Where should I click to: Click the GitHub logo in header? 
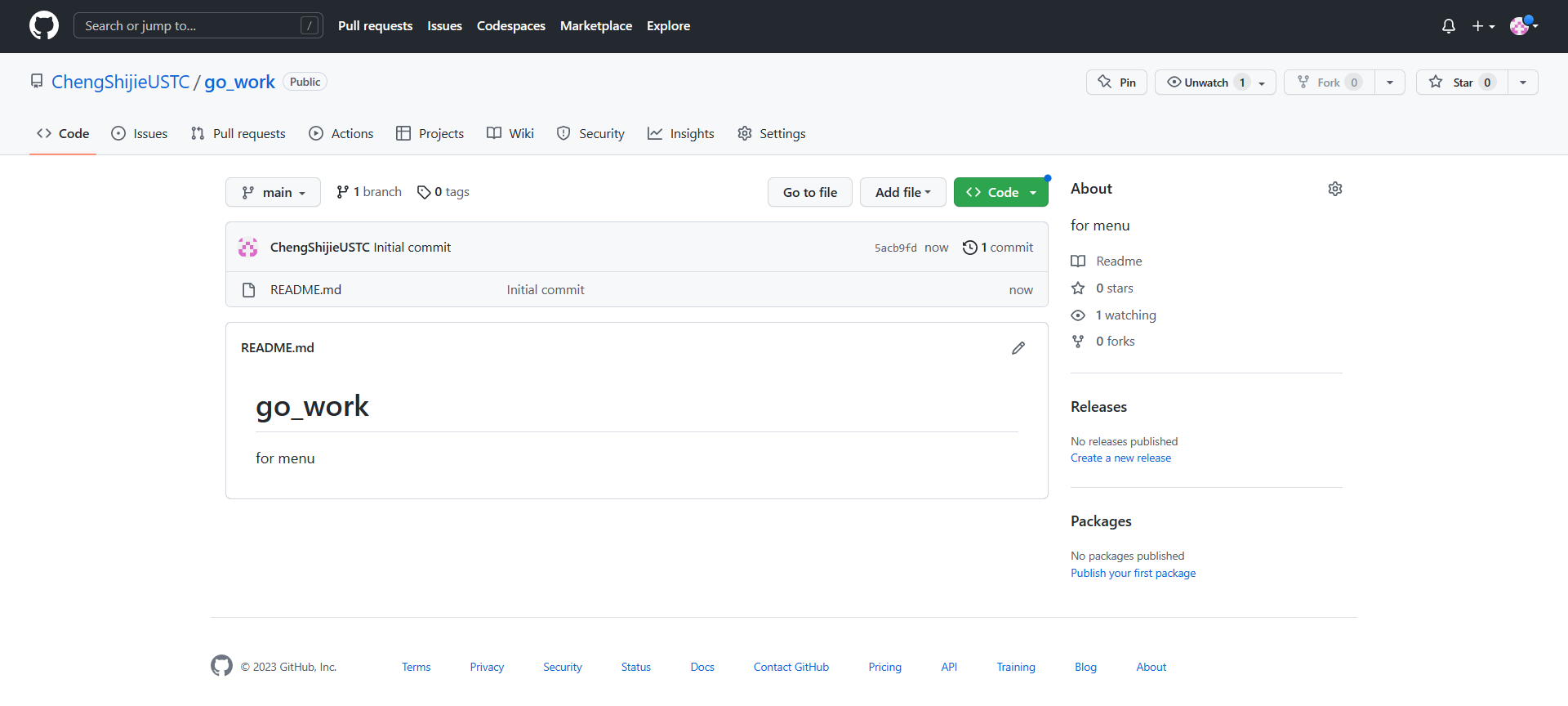pyautogui.click(x=44, y=25)
